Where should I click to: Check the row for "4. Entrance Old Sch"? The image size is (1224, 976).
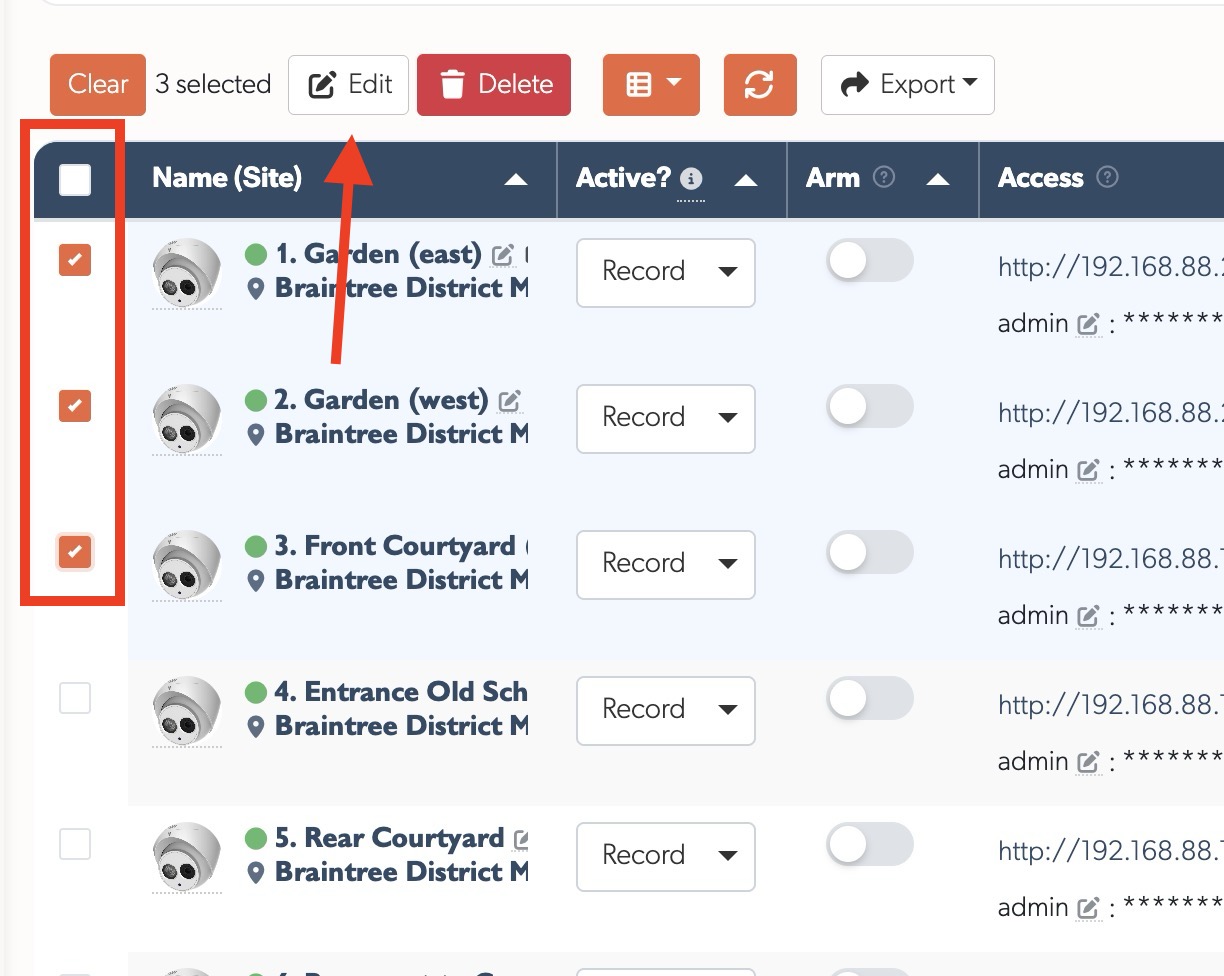(x=73, y=698)
